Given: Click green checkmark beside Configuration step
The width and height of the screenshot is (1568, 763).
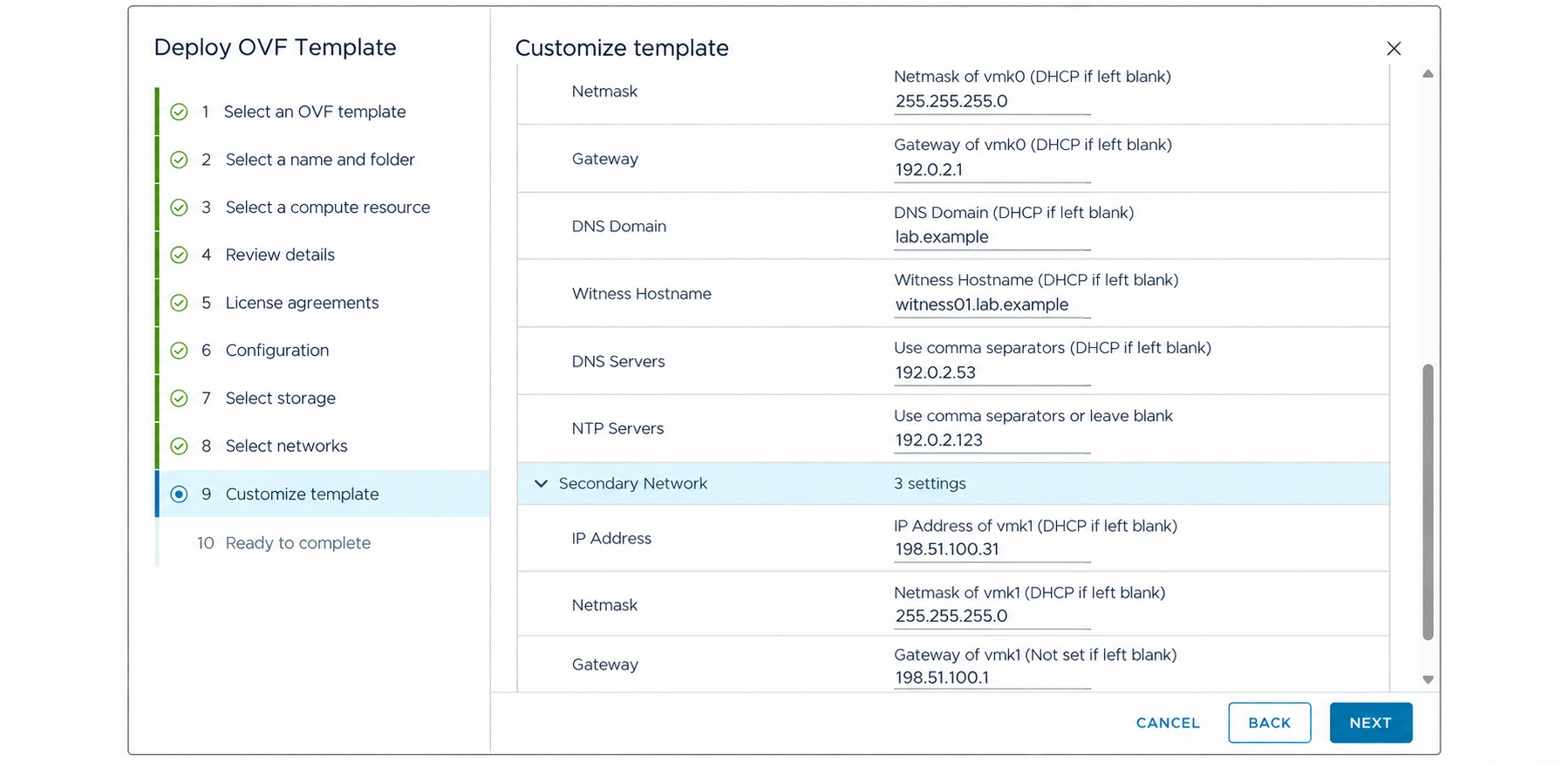Looking at the screenshot, I should click(x=179, y=351).
